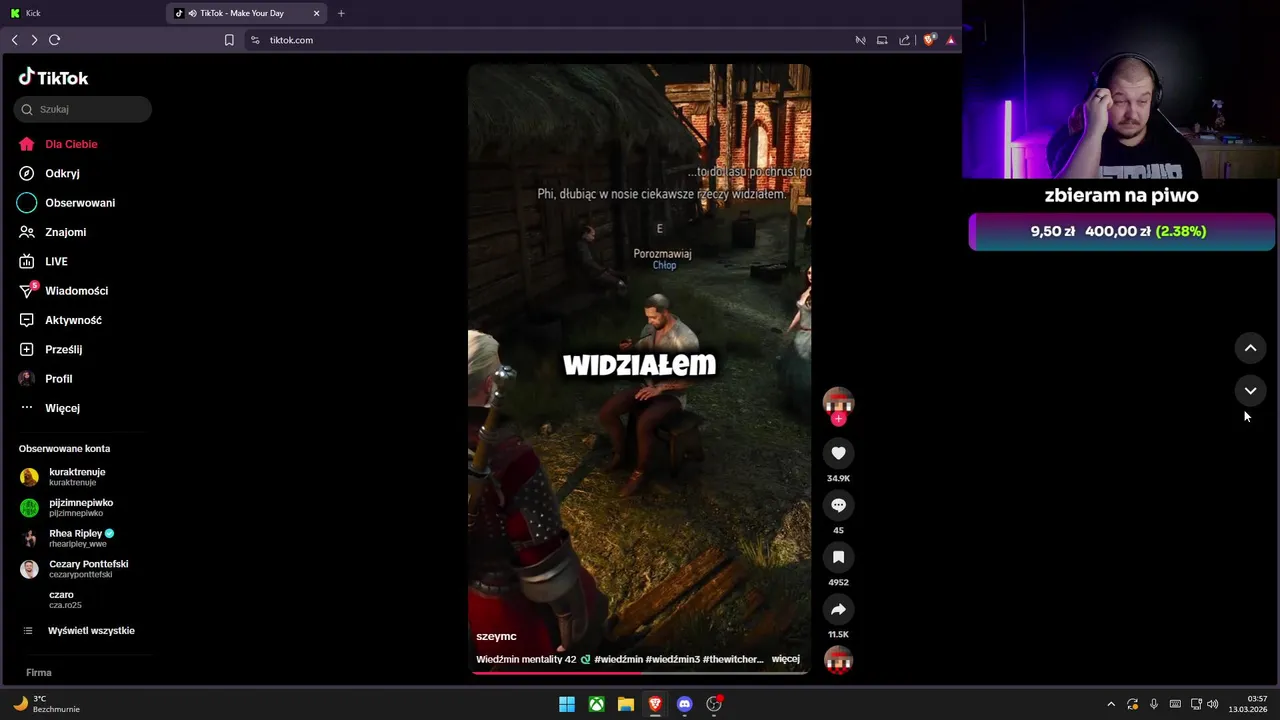1280x720 pixels.
Task: Switch to the Kick browser tab
Action: 80,13
